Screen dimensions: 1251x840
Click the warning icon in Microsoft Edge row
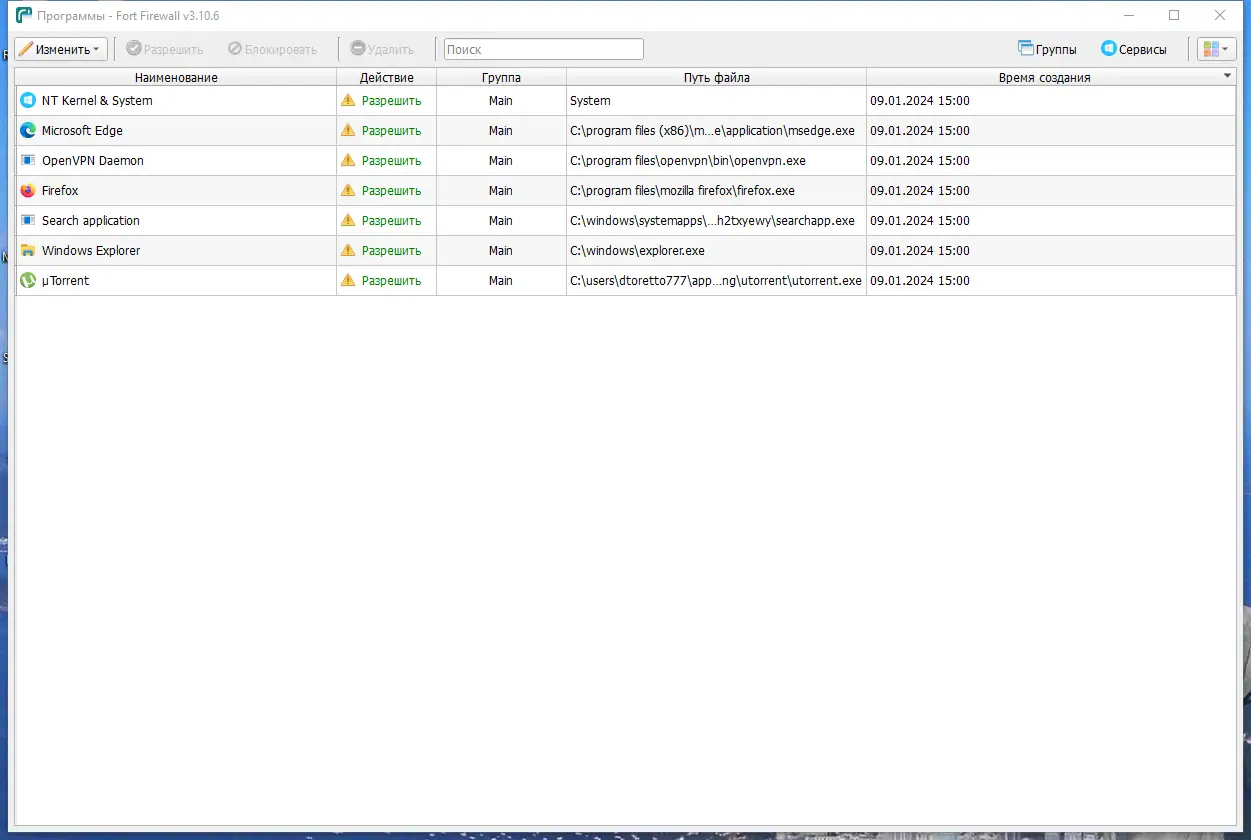348,131
